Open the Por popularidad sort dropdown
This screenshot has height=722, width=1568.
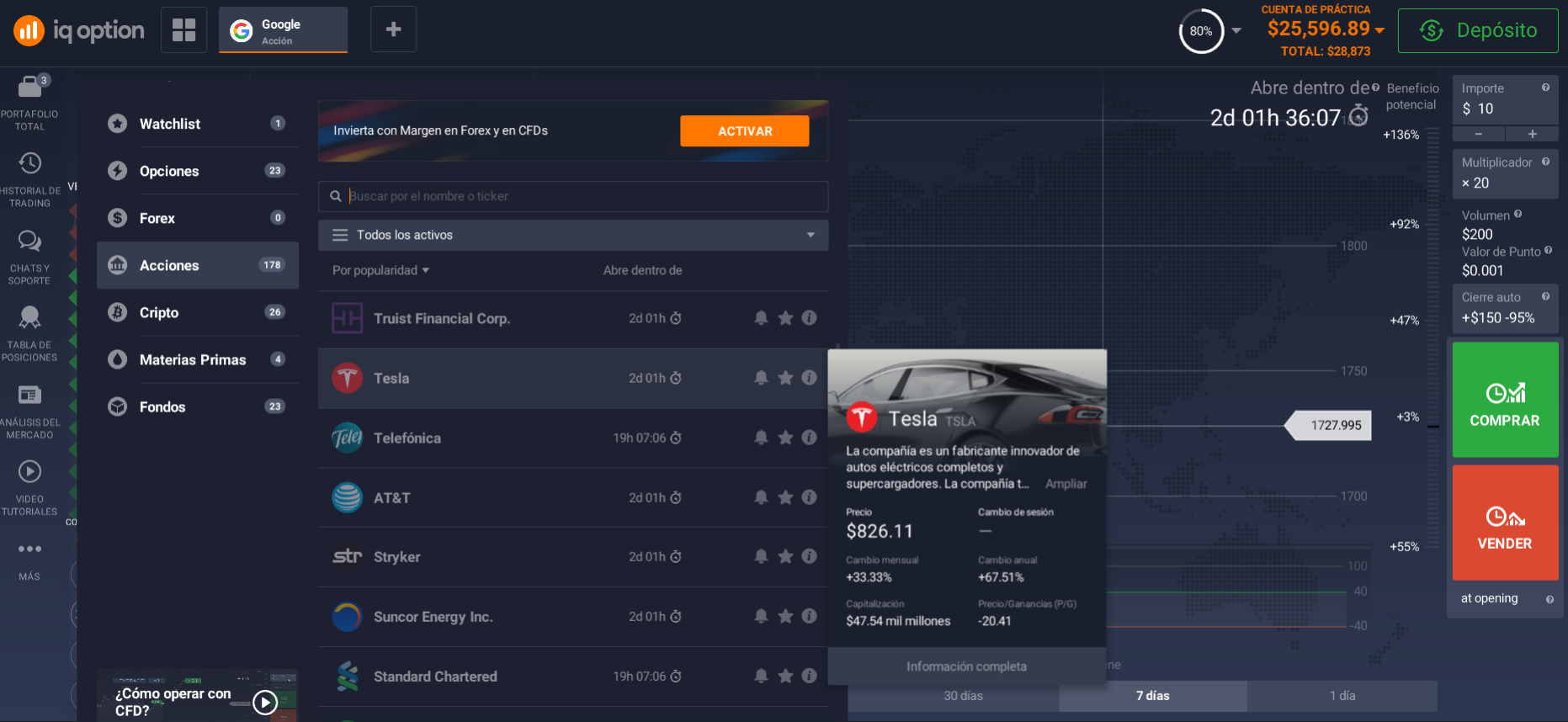click(381, 270)
